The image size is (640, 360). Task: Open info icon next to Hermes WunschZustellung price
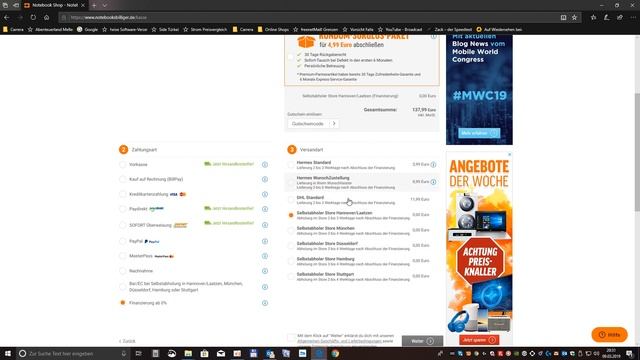pos(433,182)
